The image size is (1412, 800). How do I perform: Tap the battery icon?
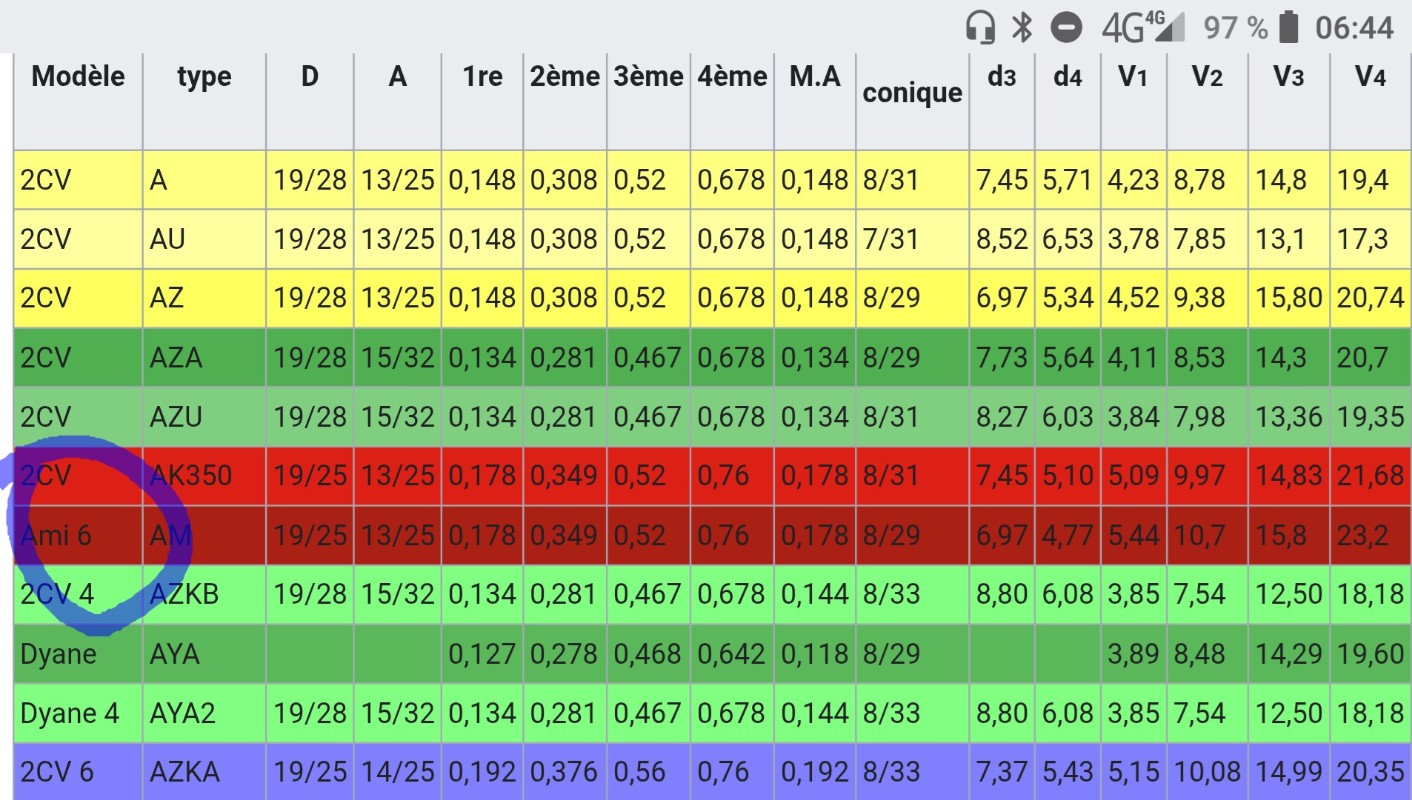(x=1290, y=27)
